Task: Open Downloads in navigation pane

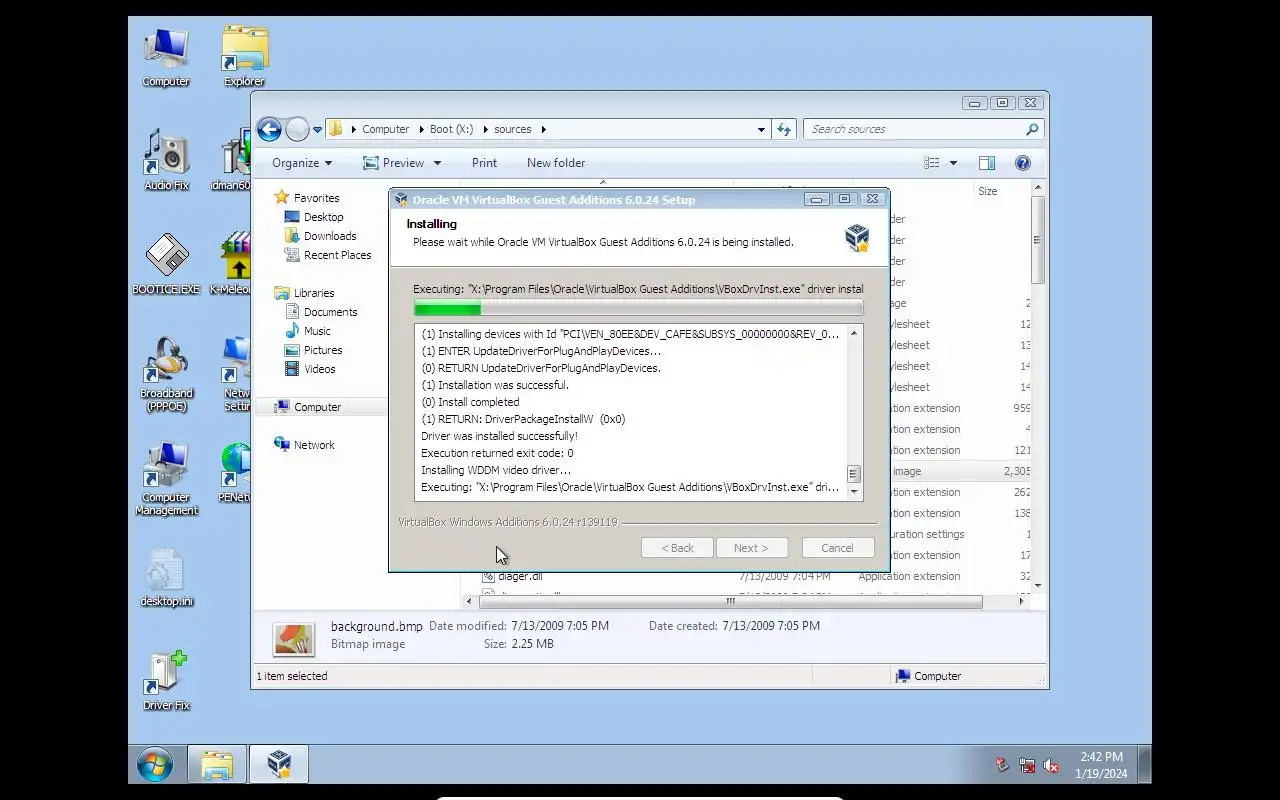Action: pyautogui.click(x=330, y=236)
